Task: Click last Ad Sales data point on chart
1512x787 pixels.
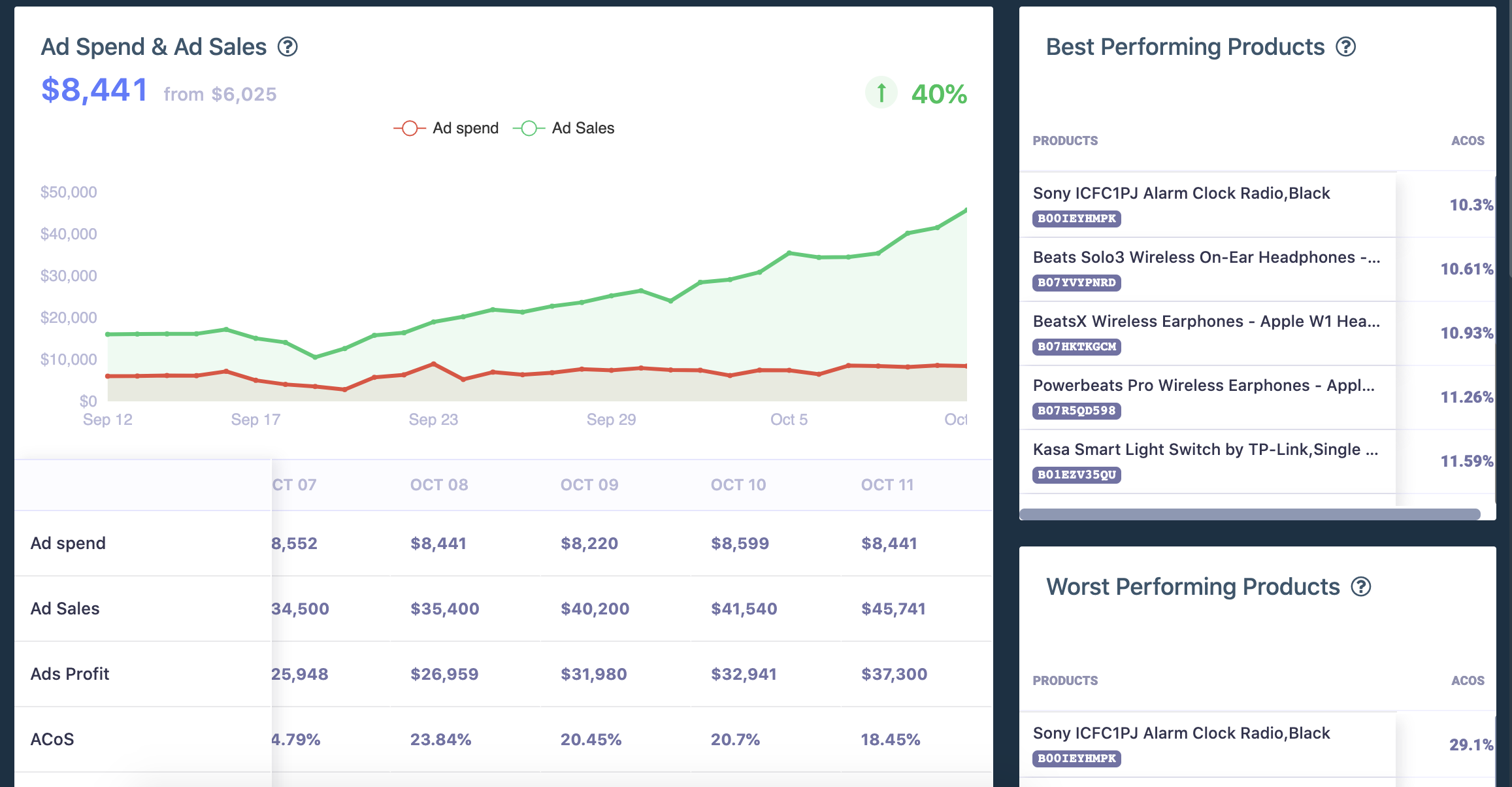Action: point(965,210)
